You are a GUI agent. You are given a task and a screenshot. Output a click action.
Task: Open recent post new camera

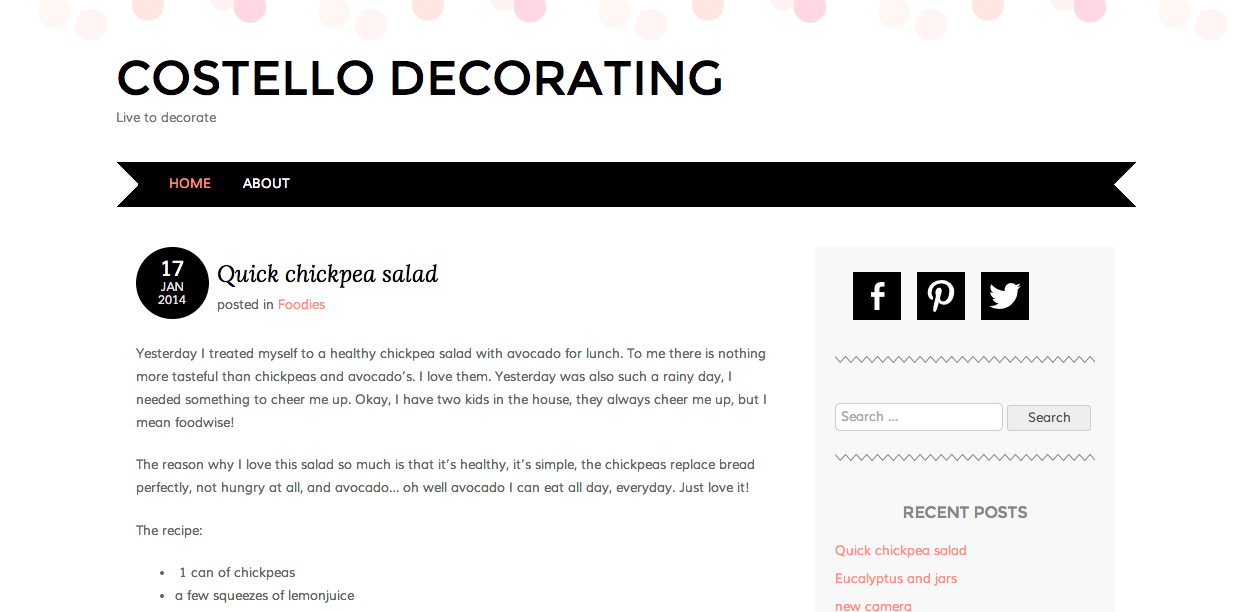pos(873,606)
